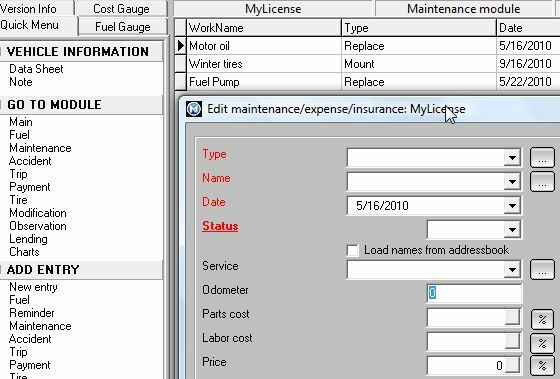The image size is (560, 379).
Task: Expand the Type dropdown
Action: (x=512, y=158)
